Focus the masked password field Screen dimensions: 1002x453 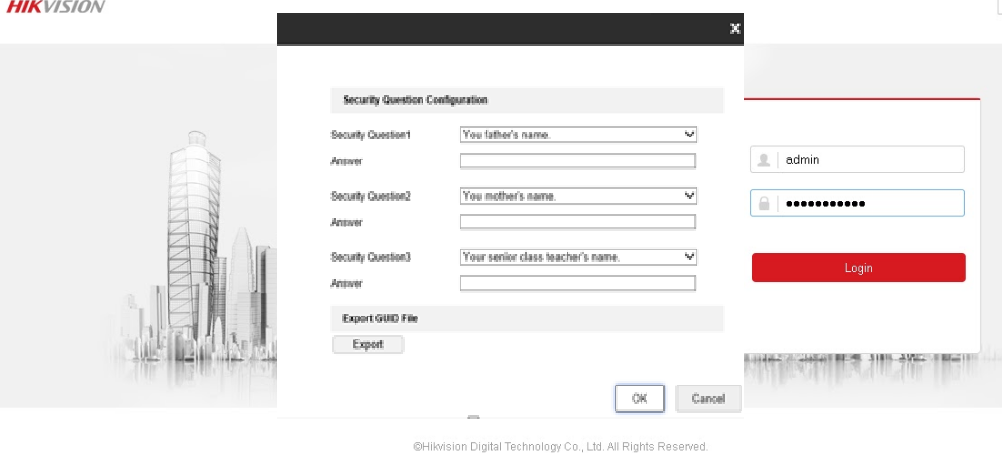870,204
